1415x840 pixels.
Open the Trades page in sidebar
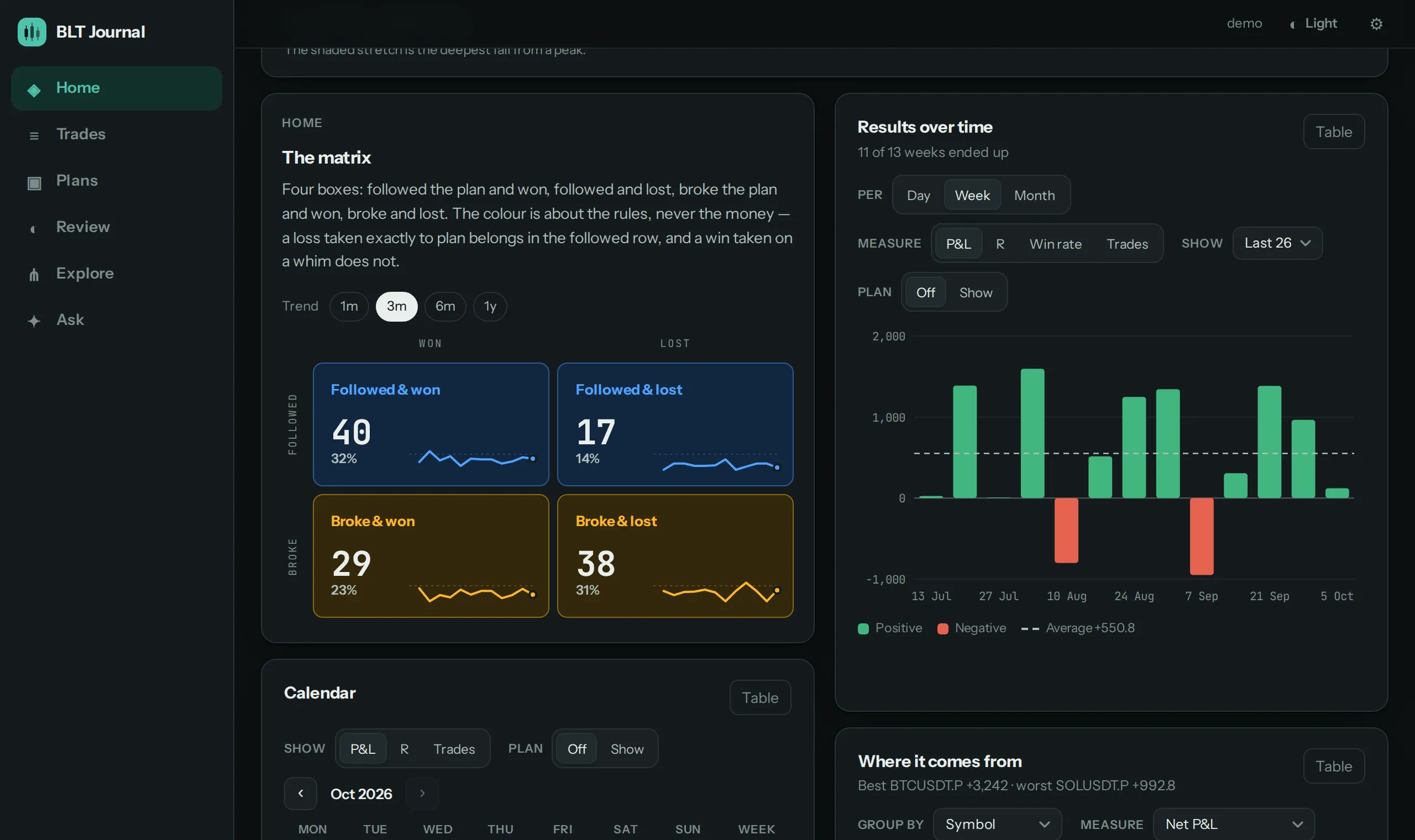click(x=116, y=134)
